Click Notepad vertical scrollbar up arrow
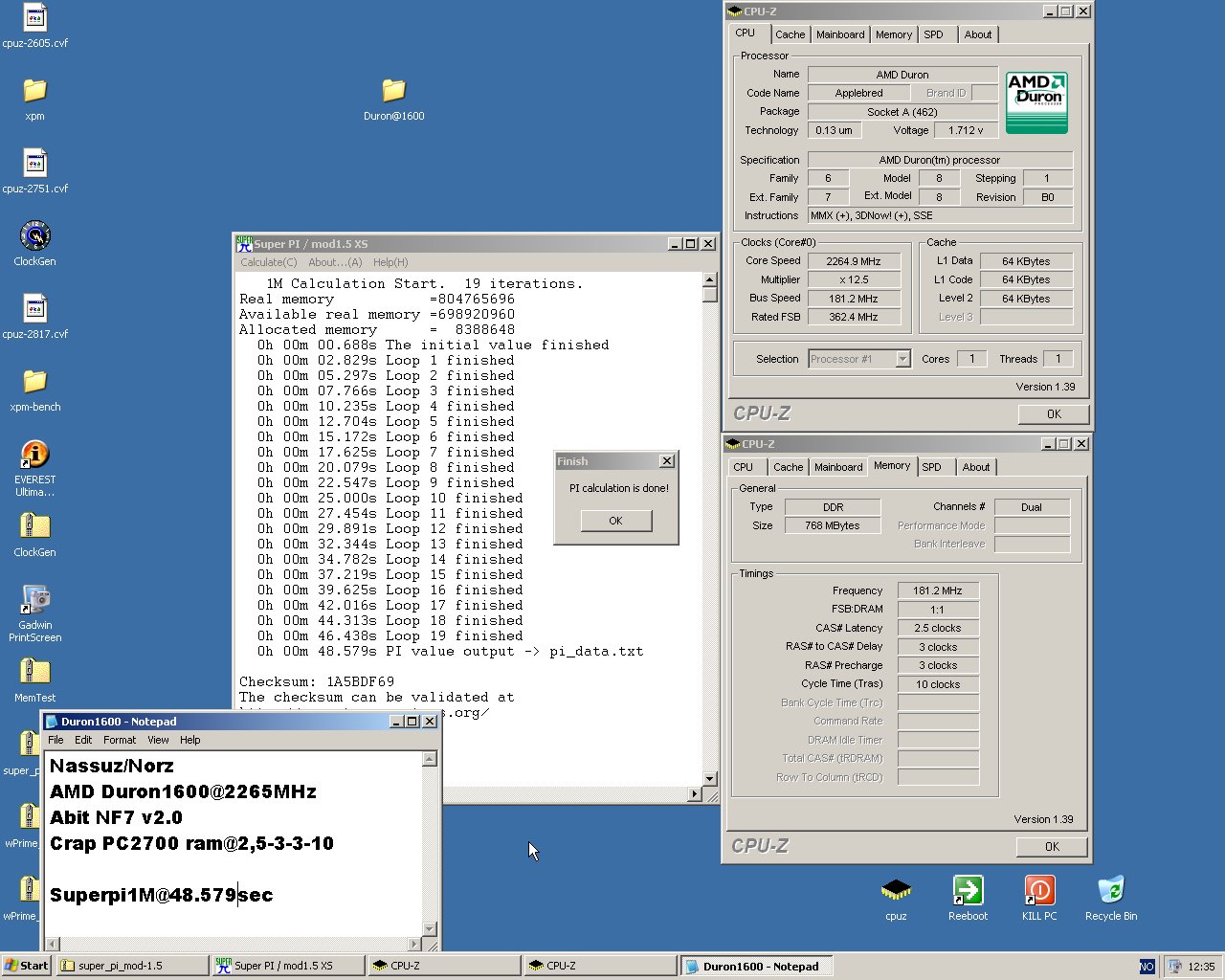Screen dimensions: 1225x980 tap(430, 759)
